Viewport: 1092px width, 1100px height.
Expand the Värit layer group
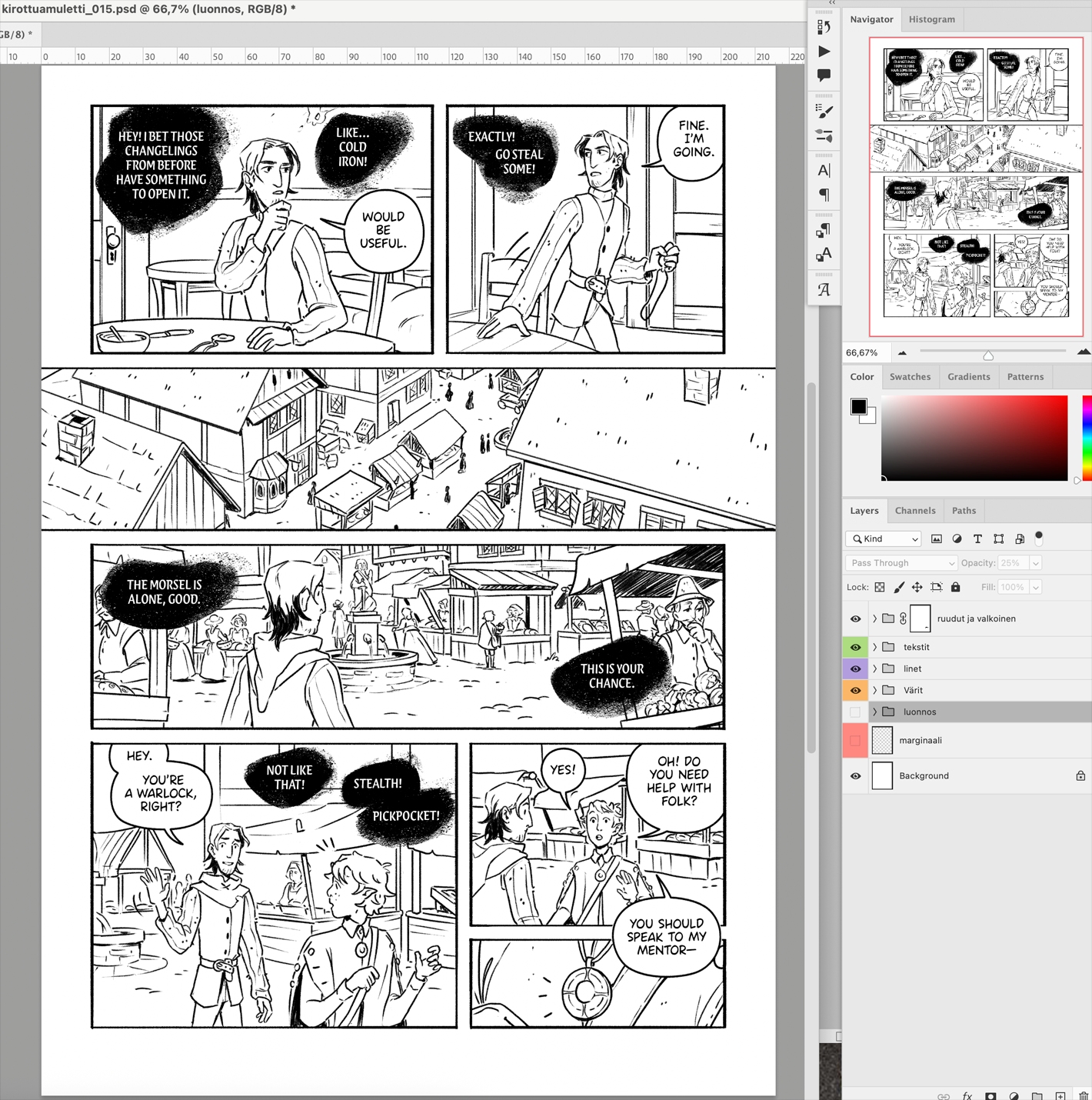[x=874, y=691]
